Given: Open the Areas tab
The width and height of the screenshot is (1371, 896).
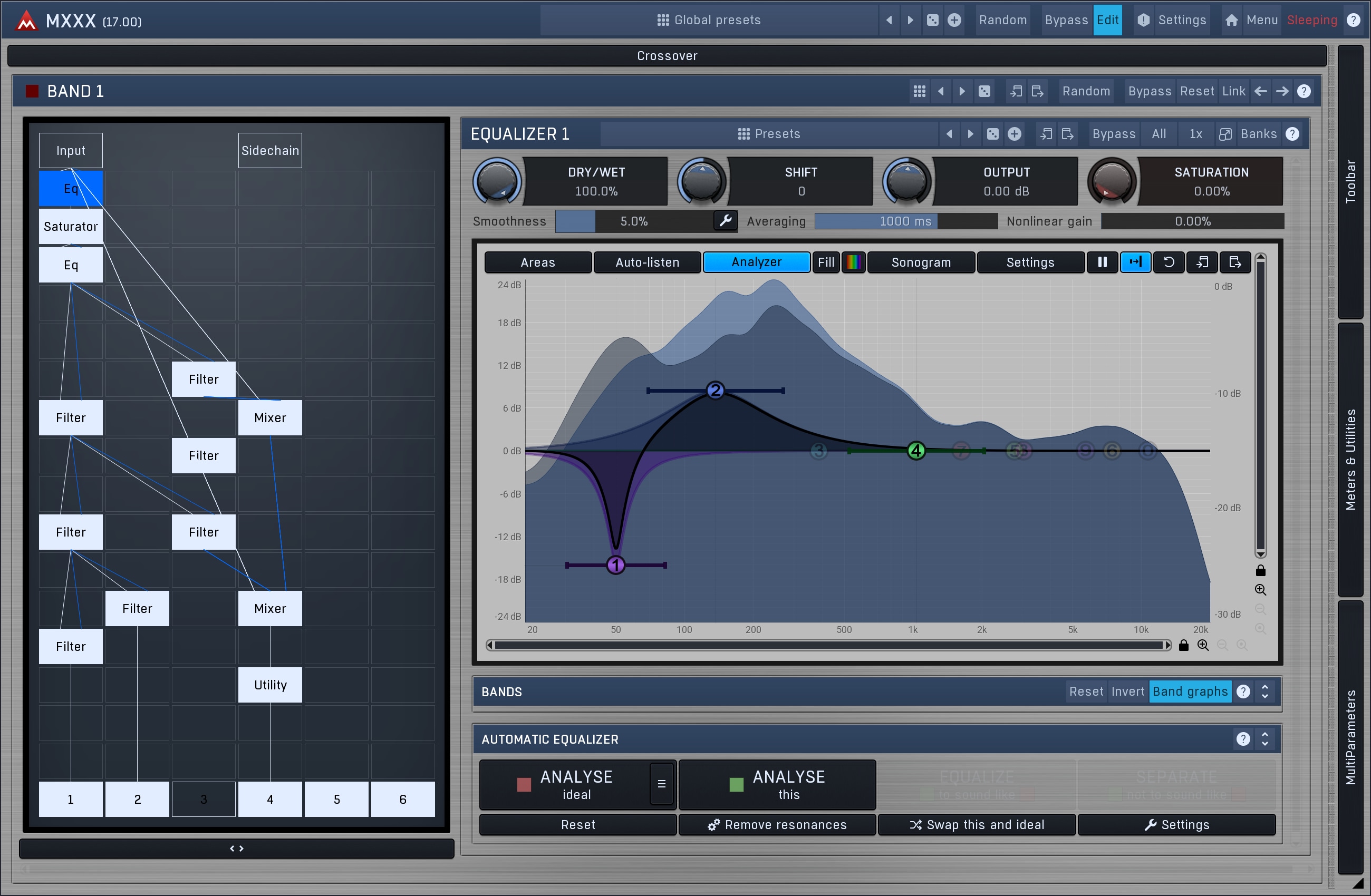Looking at the screenshot, I should pos(537,262).
